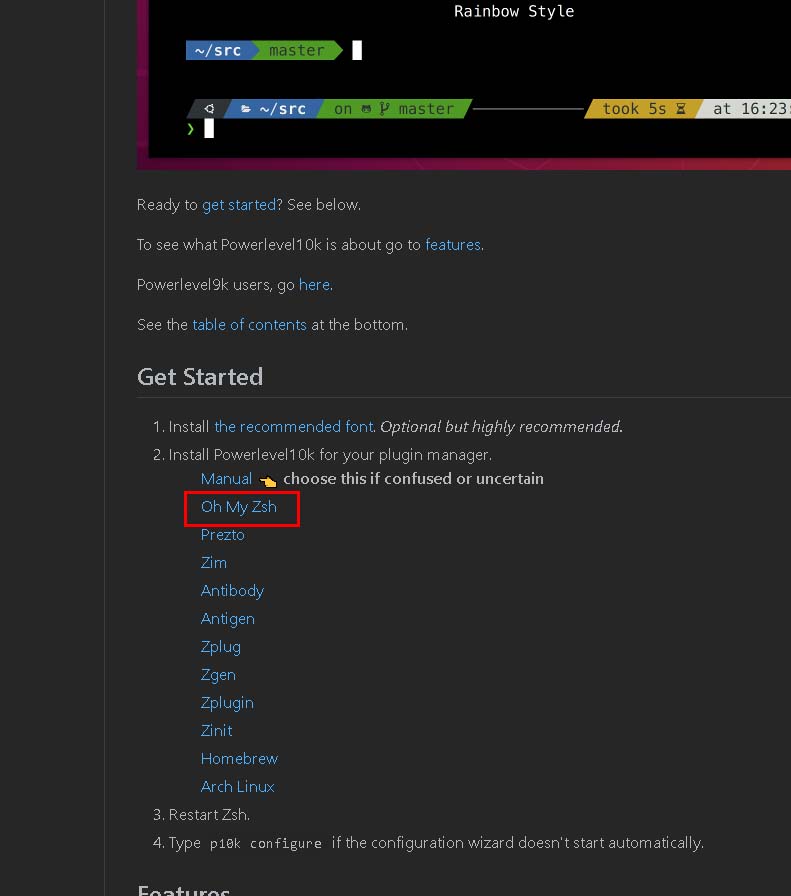Click the Rainbow Style terminal preview image
The height and width of the screenshot is (896, 791).
464,85
